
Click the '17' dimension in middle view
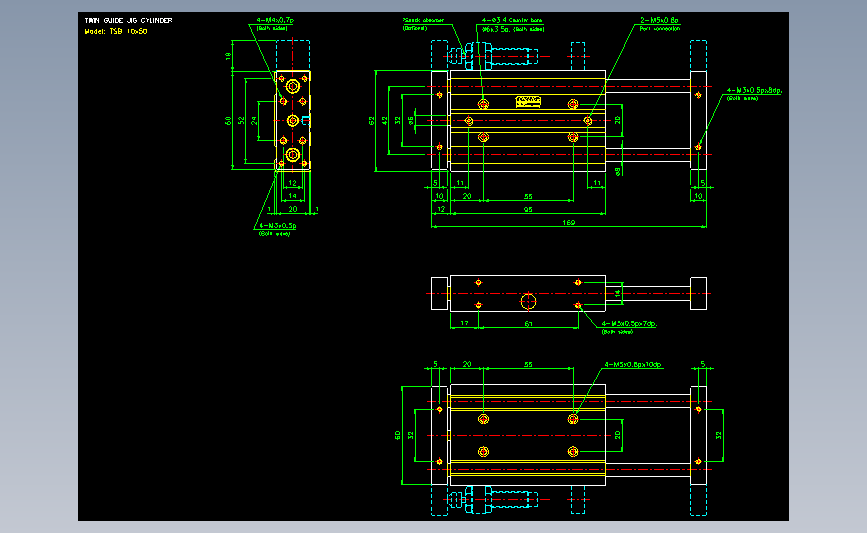pyautogui.click(x=464, y=323)
